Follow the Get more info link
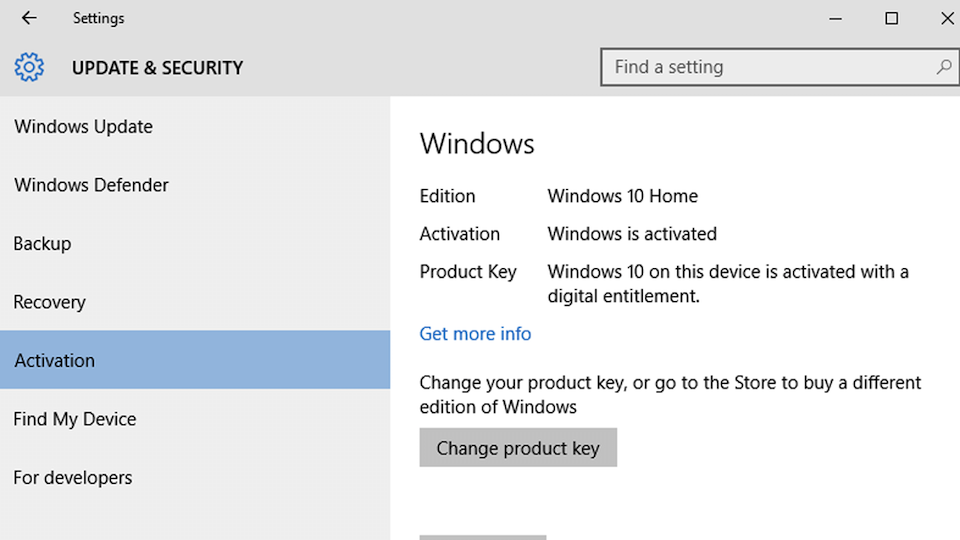 [475, 334]
